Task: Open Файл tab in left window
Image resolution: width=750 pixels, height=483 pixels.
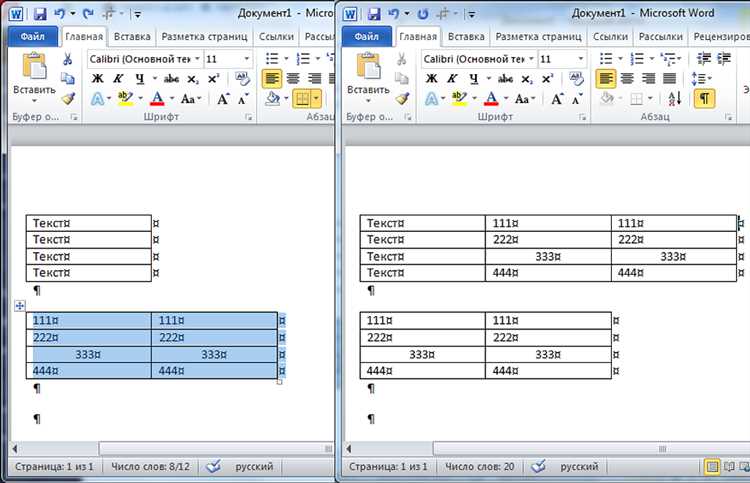Action: click(33, 37)
